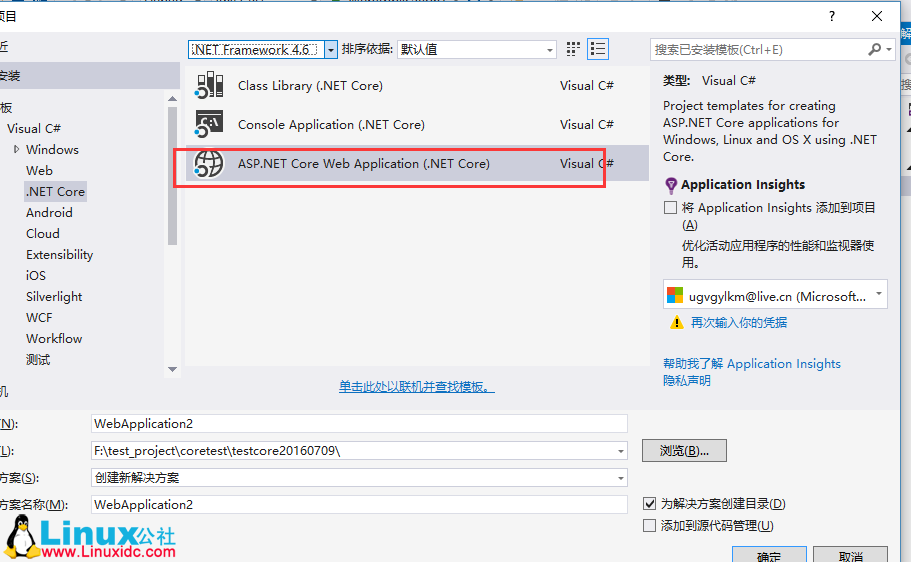Select the Android template category

(49, 212)
